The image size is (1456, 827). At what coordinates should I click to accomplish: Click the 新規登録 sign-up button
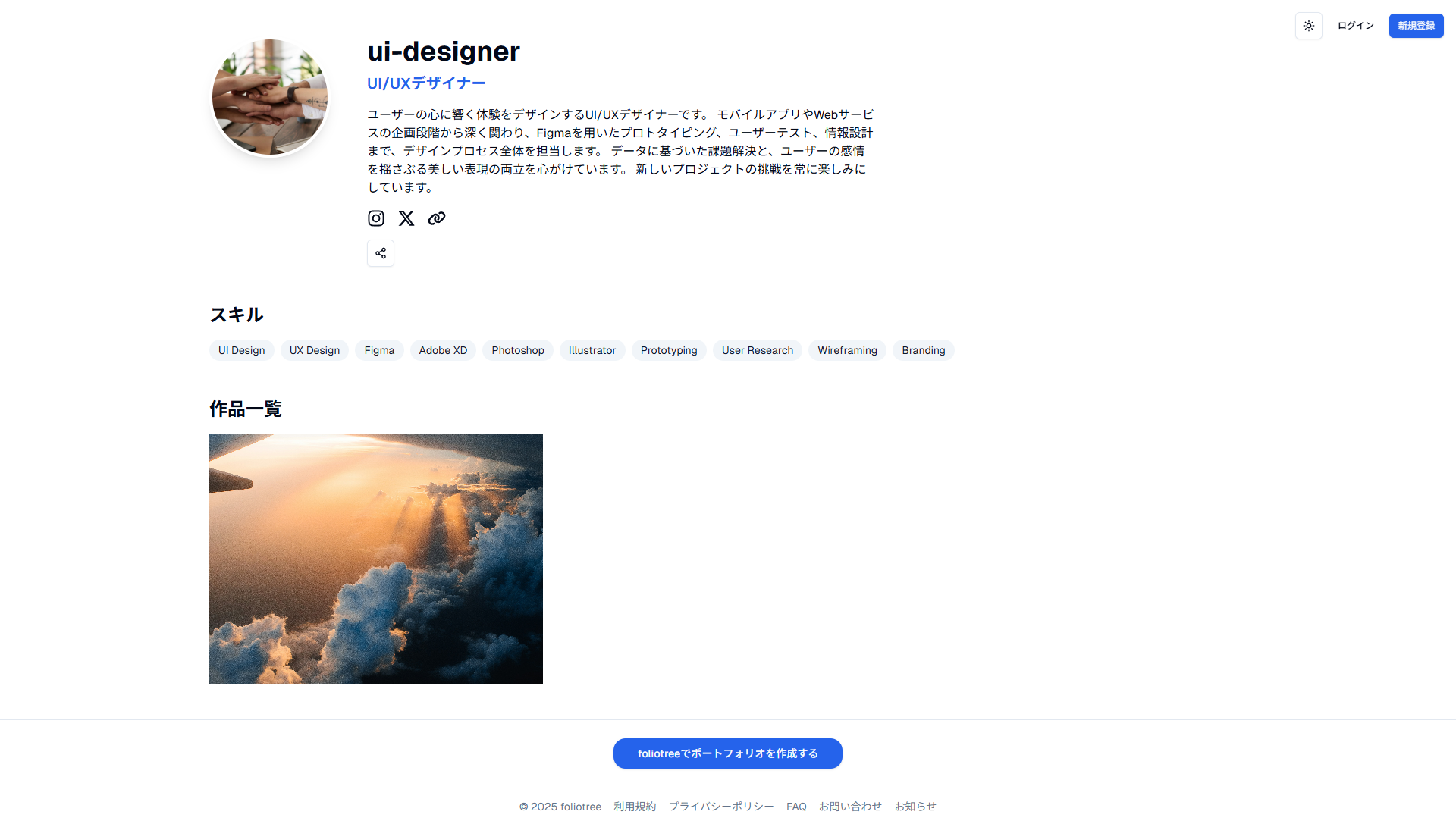click(x=1416, y=26)
